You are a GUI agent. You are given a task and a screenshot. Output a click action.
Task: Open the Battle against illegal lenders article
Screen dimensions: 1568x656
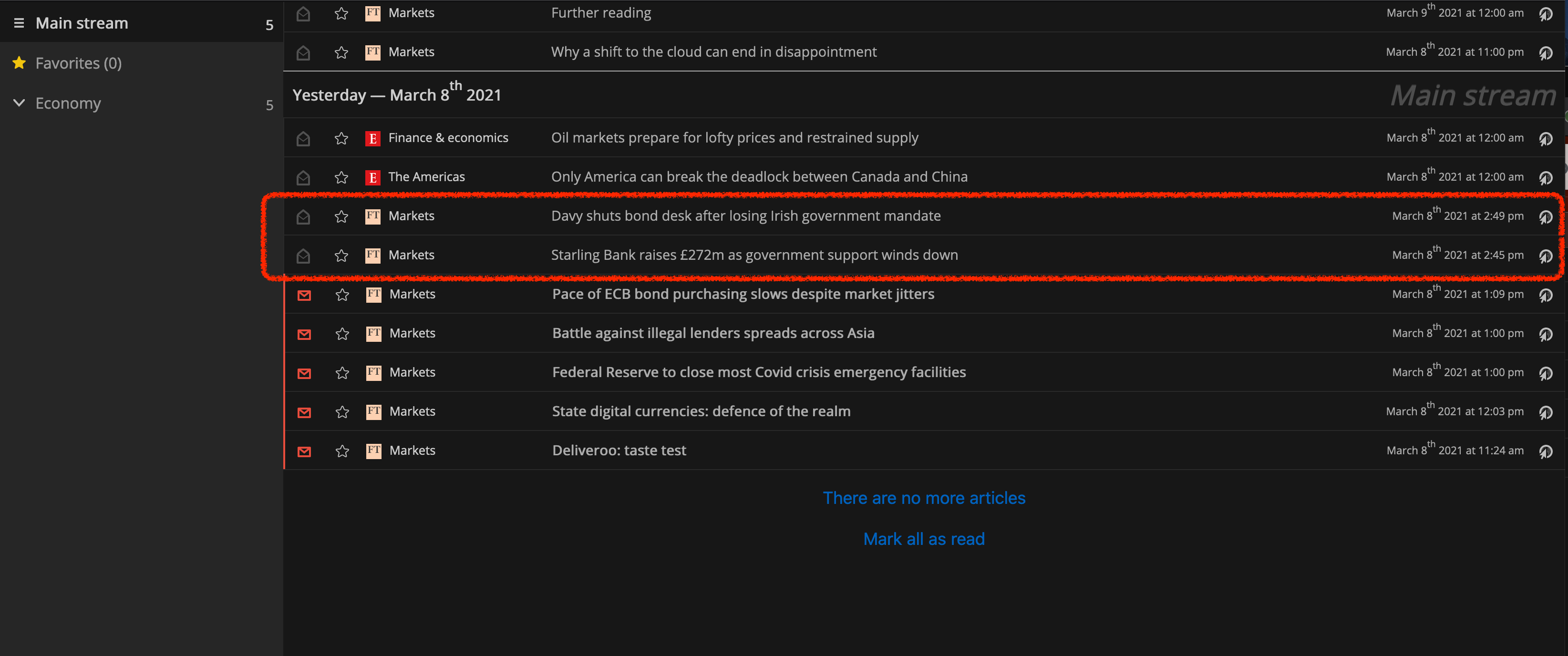click(x=713, y=333)
